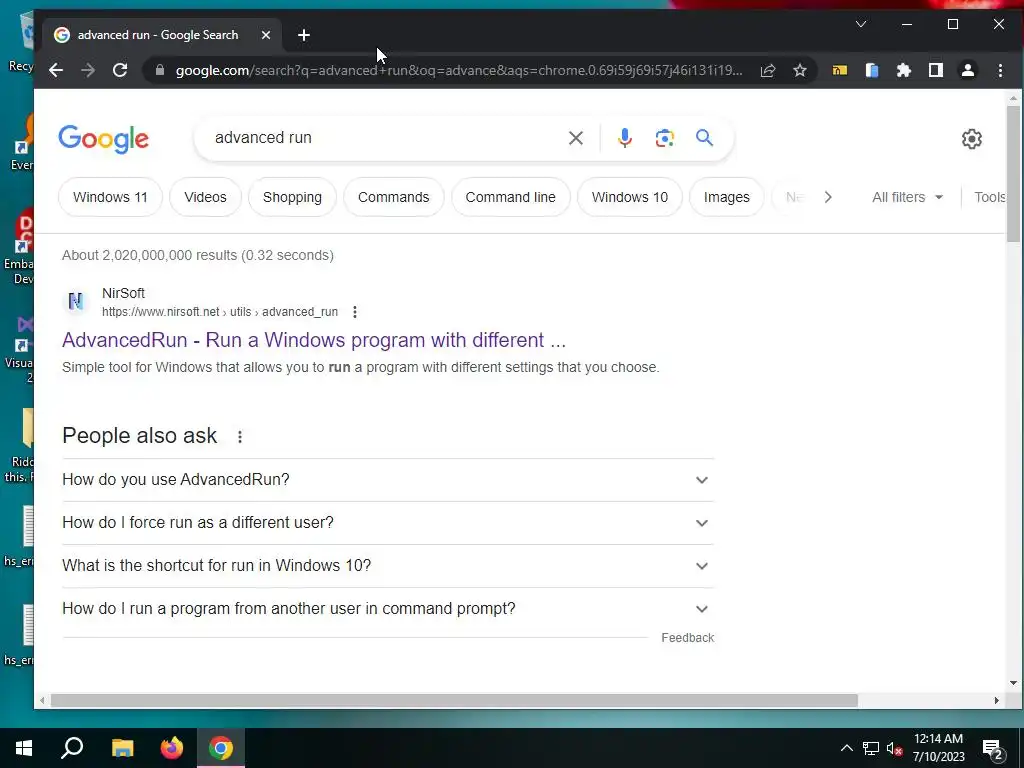Image resolution: width=1024 pixels, height=768 pixels.
Task: Click the horizontal scrollbar right arrow
Action: 997,701
